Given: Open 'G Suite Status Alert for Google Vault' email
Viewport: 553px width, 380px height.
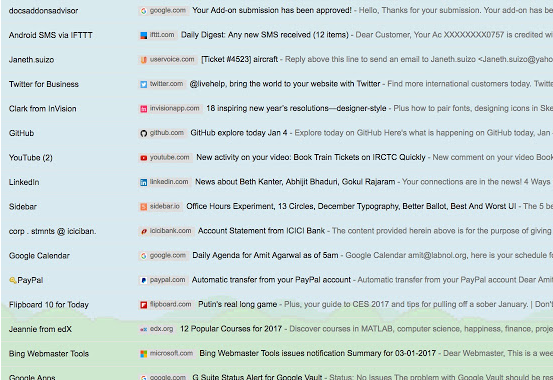Looking at the screenshot, I should coord(257,377).
